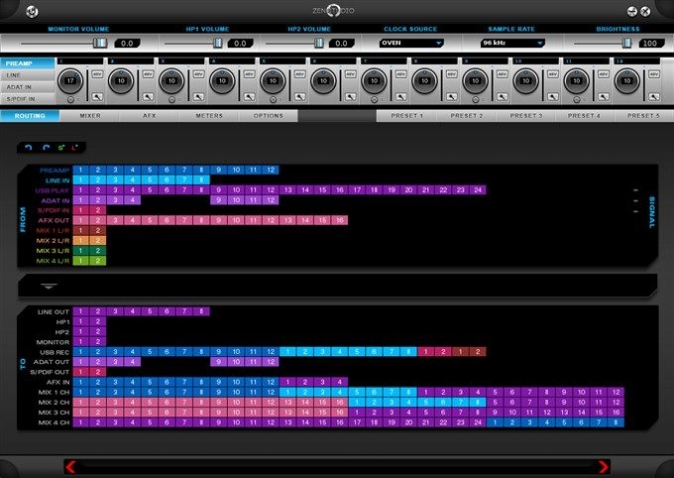Click the red right arrow at bottom

(x=602, y=466)
